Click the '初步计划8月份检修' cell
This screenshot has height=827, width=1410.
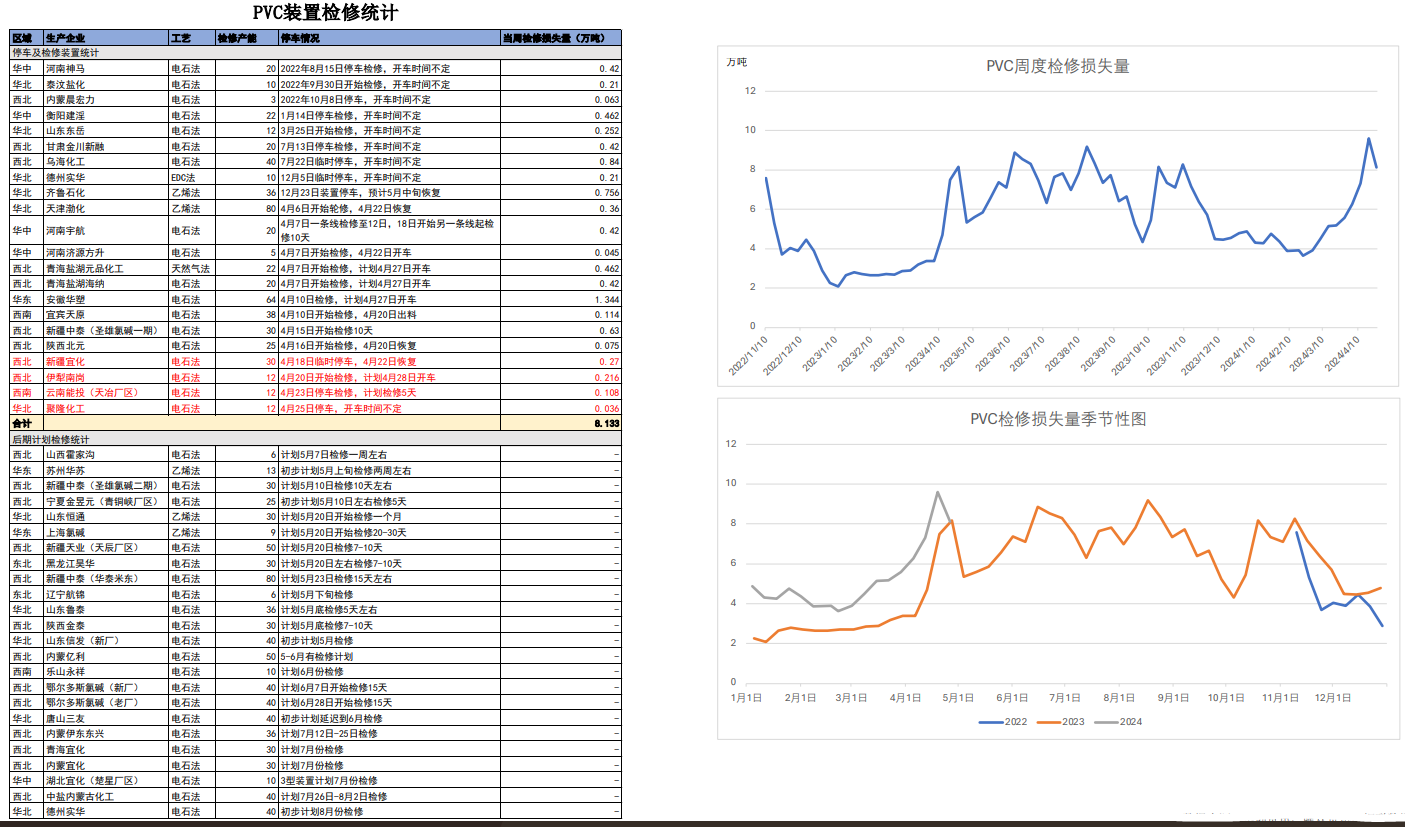tap(389, 811)
